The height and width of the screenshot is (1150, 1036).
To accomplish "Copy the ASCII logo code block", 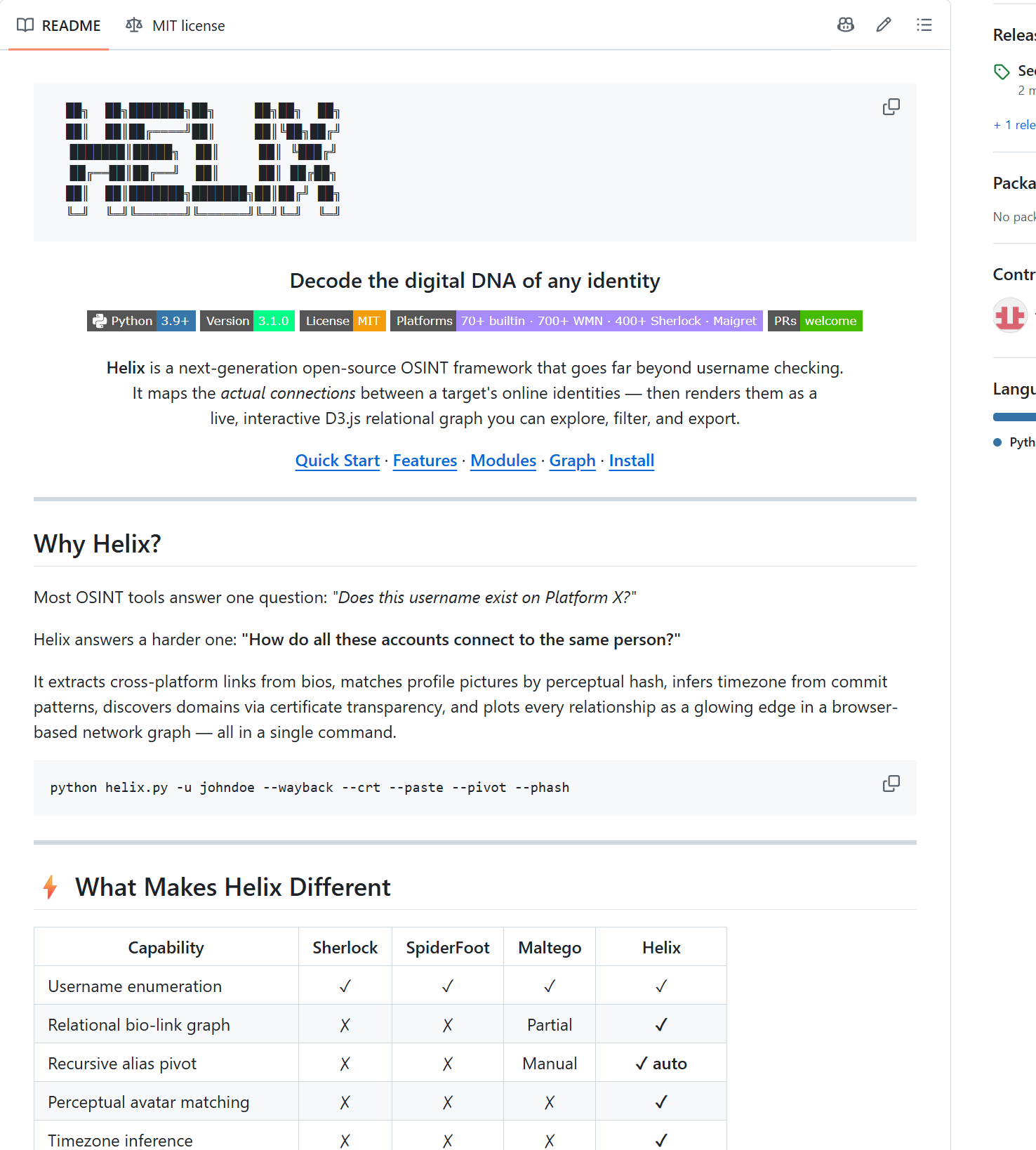I will click(x=891, y=107).
